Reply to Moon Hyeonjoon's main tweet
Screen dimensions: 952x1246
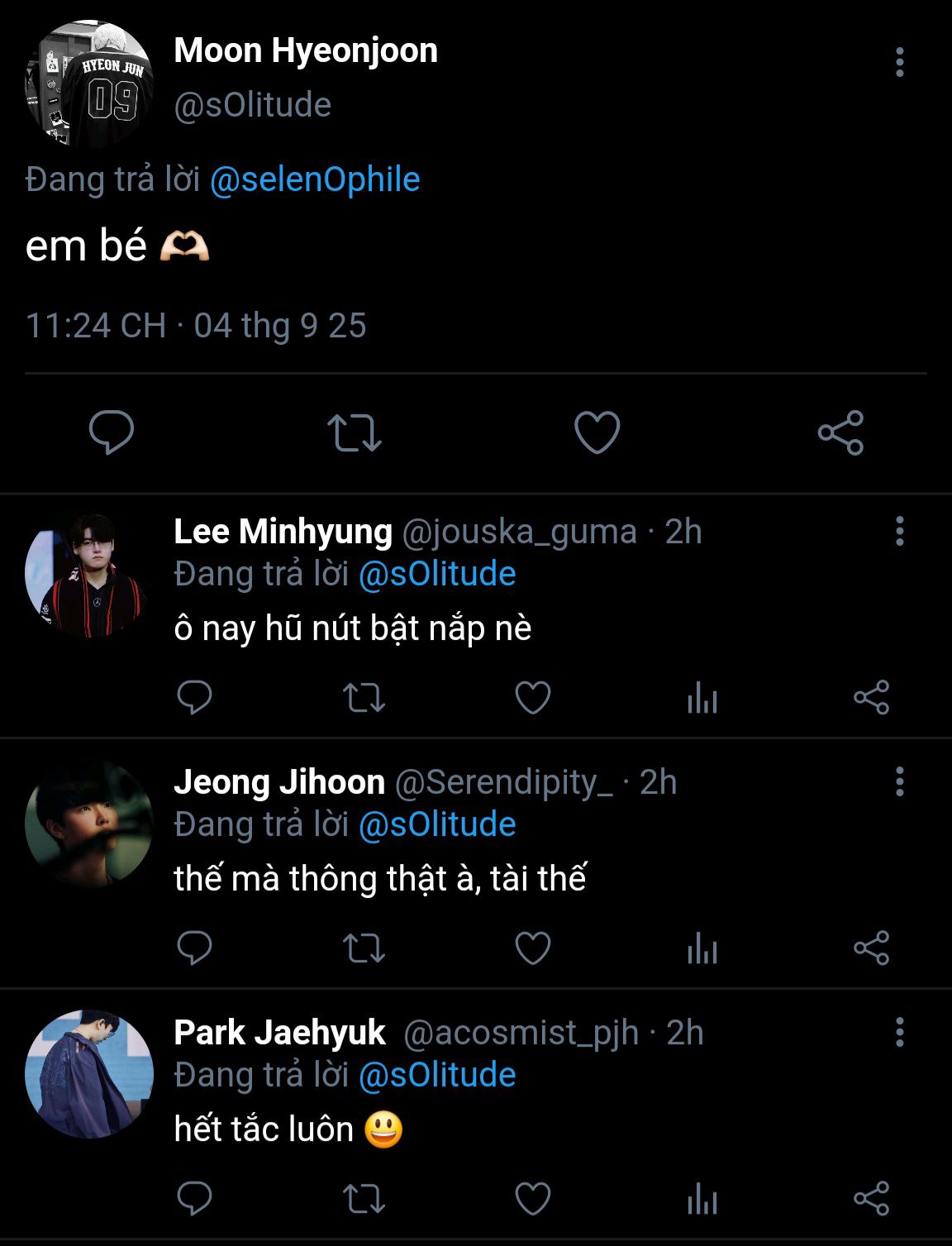coord(112,432)
